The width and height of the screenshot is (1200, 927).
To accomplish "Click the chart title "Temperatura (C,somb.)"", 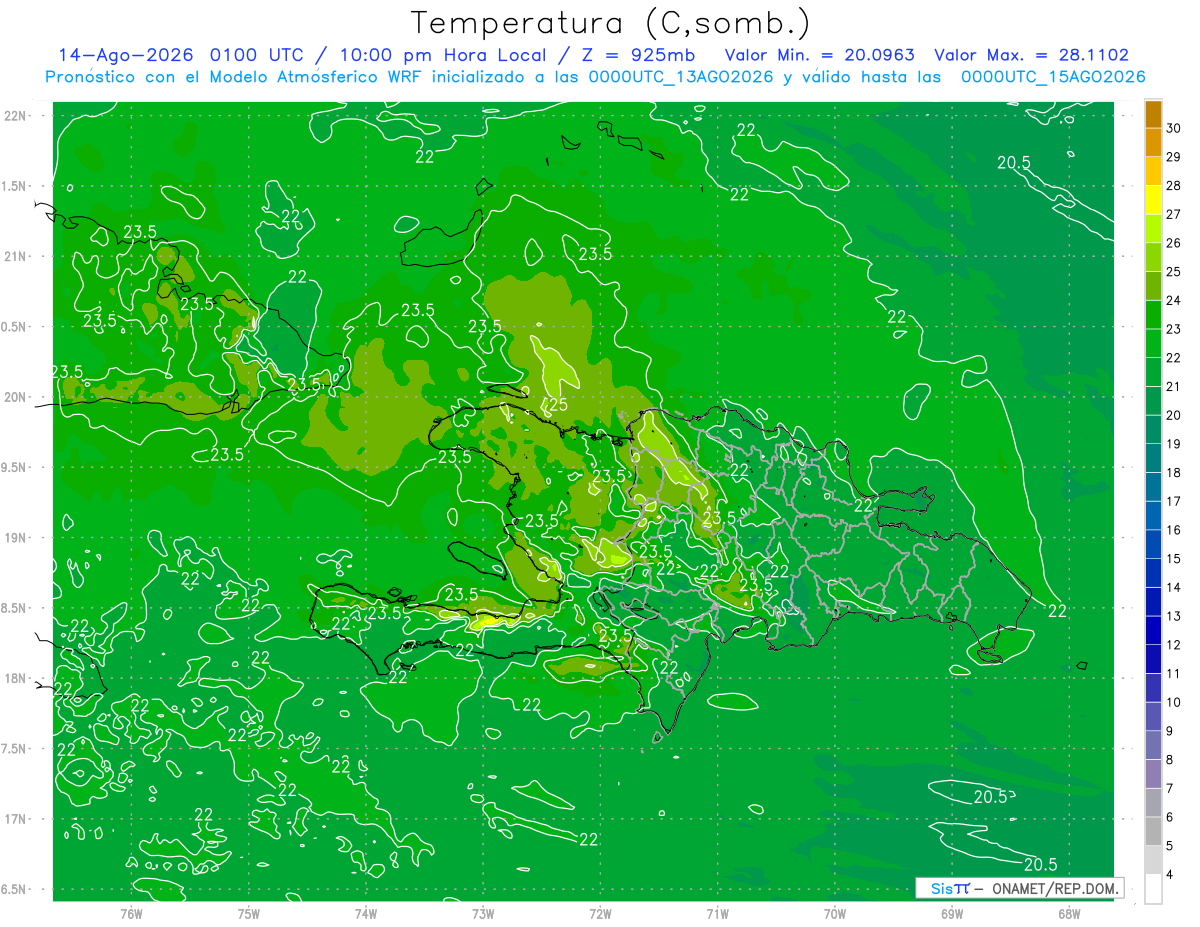I will coord(611,23).
